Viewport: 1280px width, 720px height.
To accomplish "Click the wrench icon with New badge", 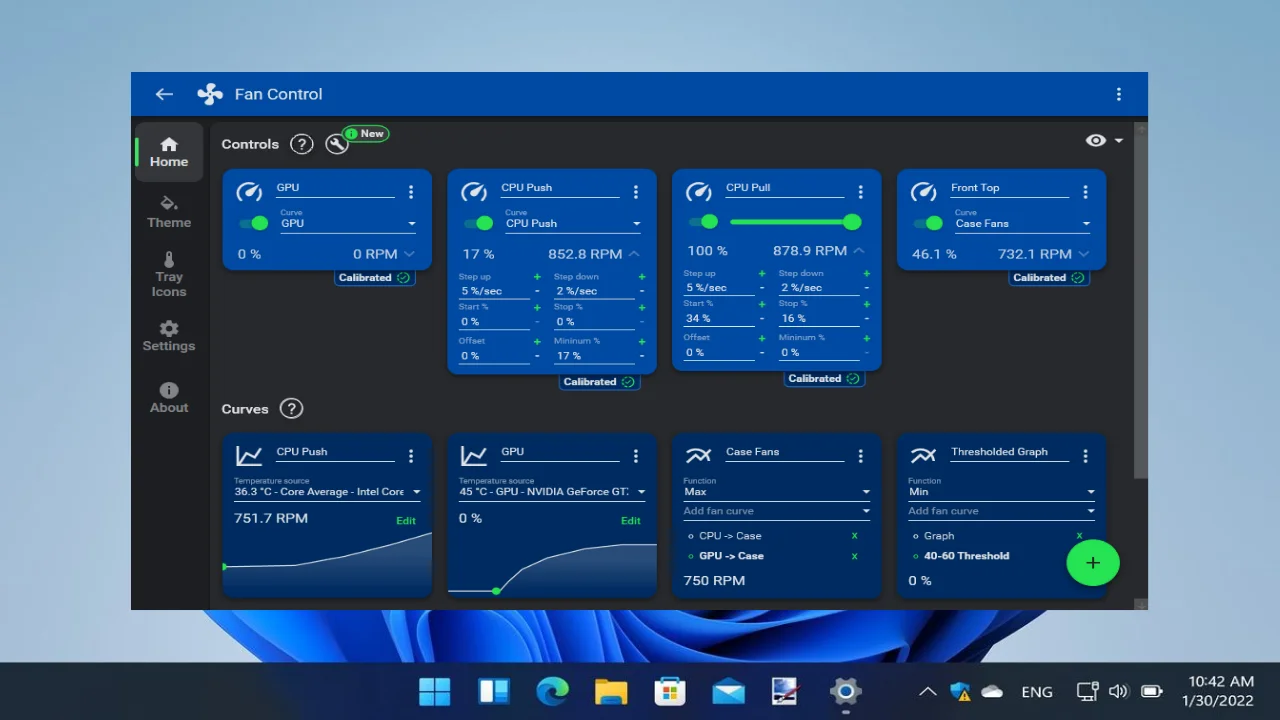I will (x=337, y=145).
